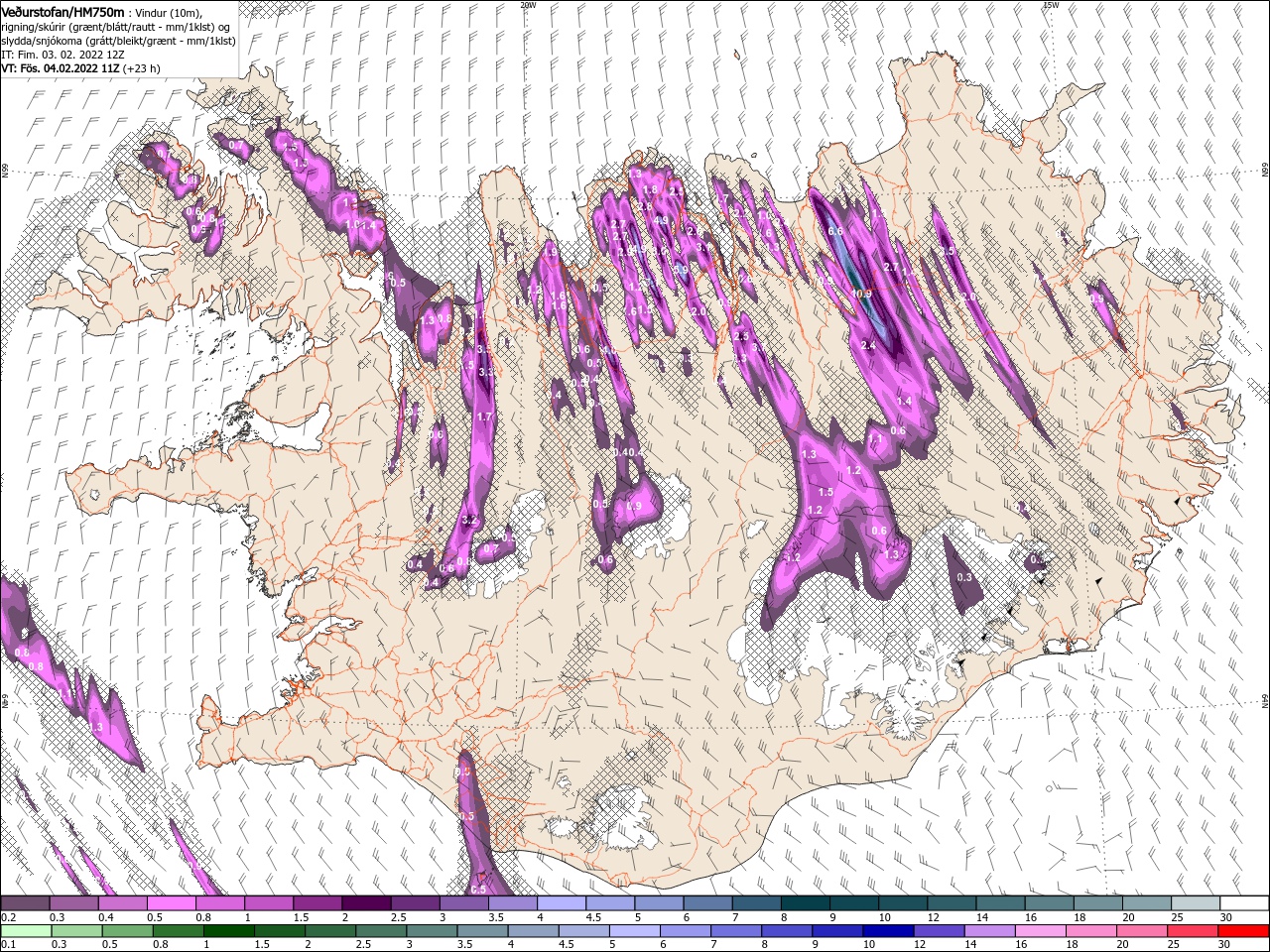Pick the light periwinkle 4 snowfall swatch
The image size is (1270, 952).
click(x=562, y=903)
